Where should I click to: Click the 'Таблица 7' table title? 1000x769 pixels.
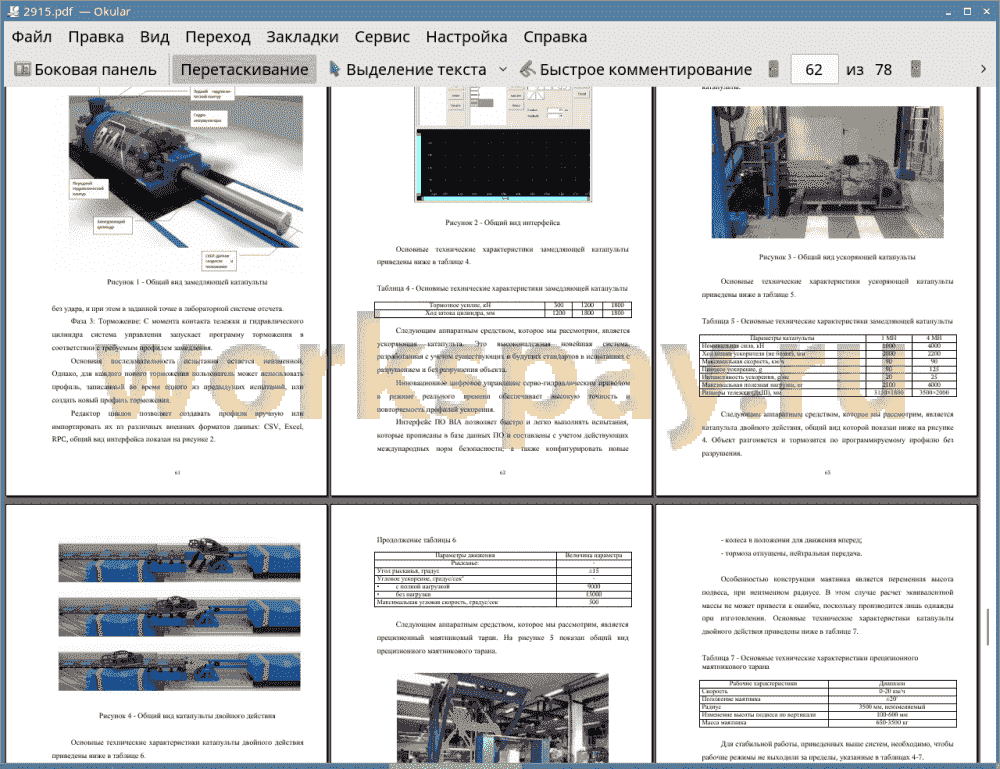(810, 662)
